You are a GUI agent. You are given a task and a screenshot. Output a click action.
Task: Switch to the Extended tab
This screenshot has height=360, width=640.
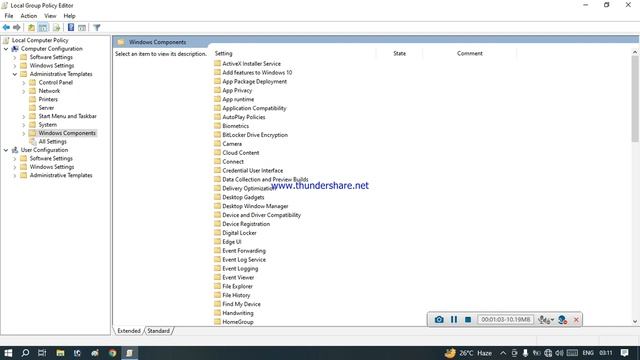click(129, 331)
